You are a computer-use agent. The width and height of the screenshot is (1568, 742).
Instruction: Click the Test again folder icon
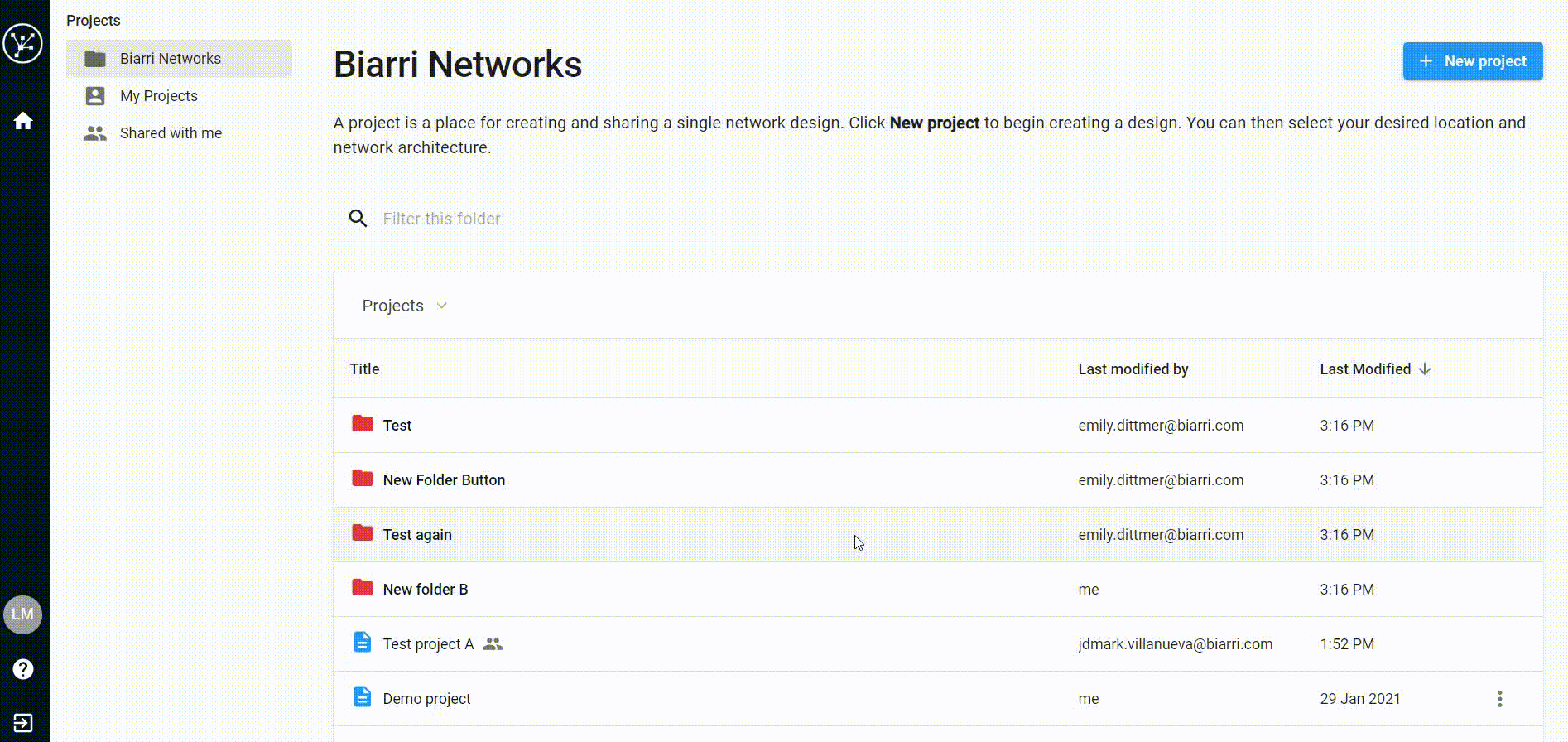pos(363,532)
